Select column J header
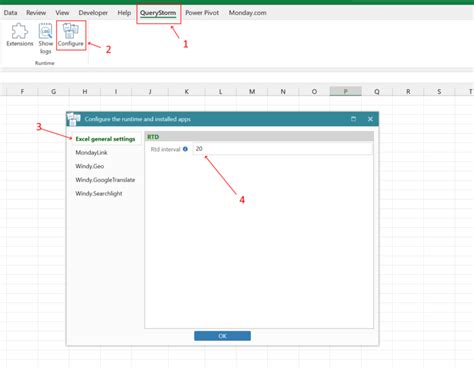 (150, 91)
